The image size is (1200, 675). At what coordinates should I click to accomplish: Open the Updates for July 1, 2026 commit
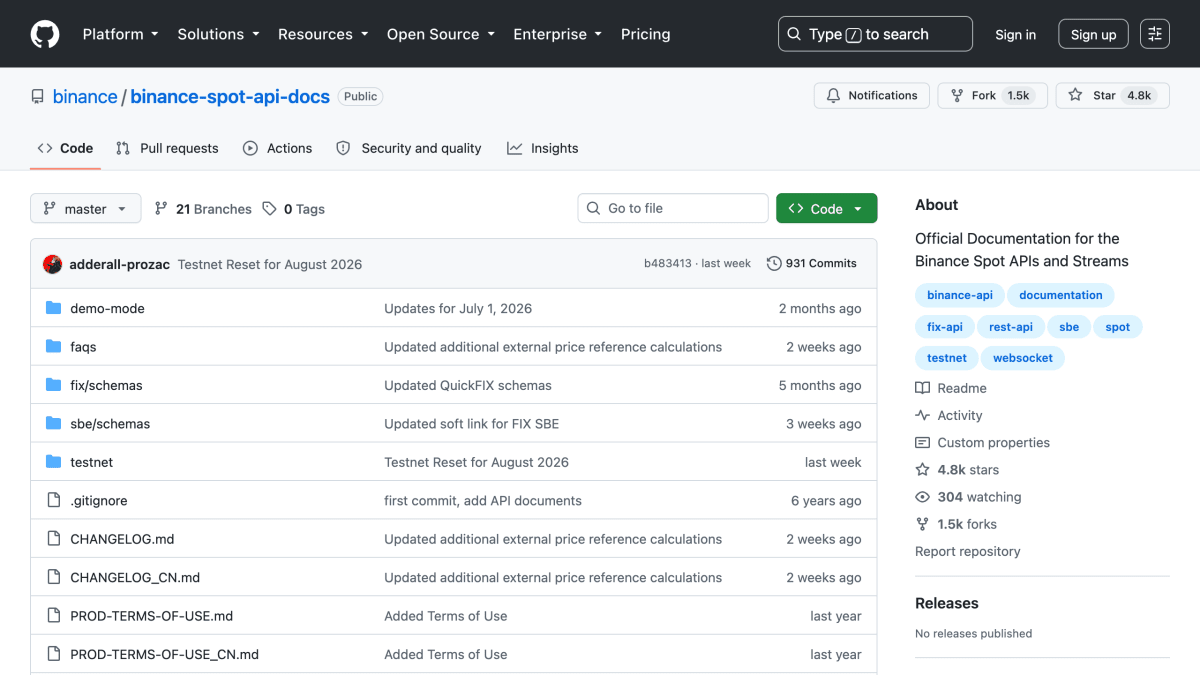tap(458, 308)
